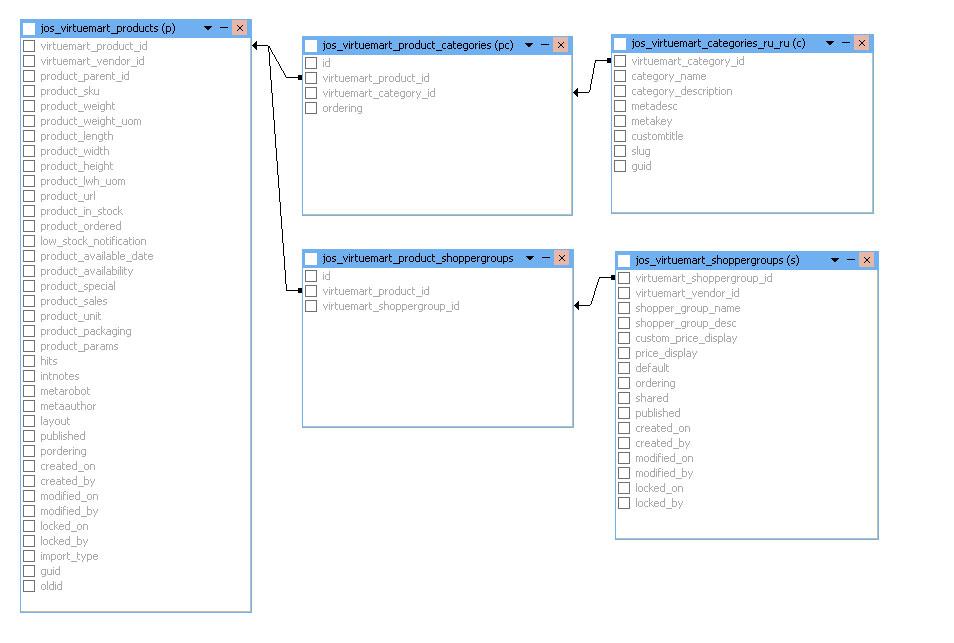Minimize the product_shoppergroups table box
The image size is (954, 643).
(x=546, y=258)
